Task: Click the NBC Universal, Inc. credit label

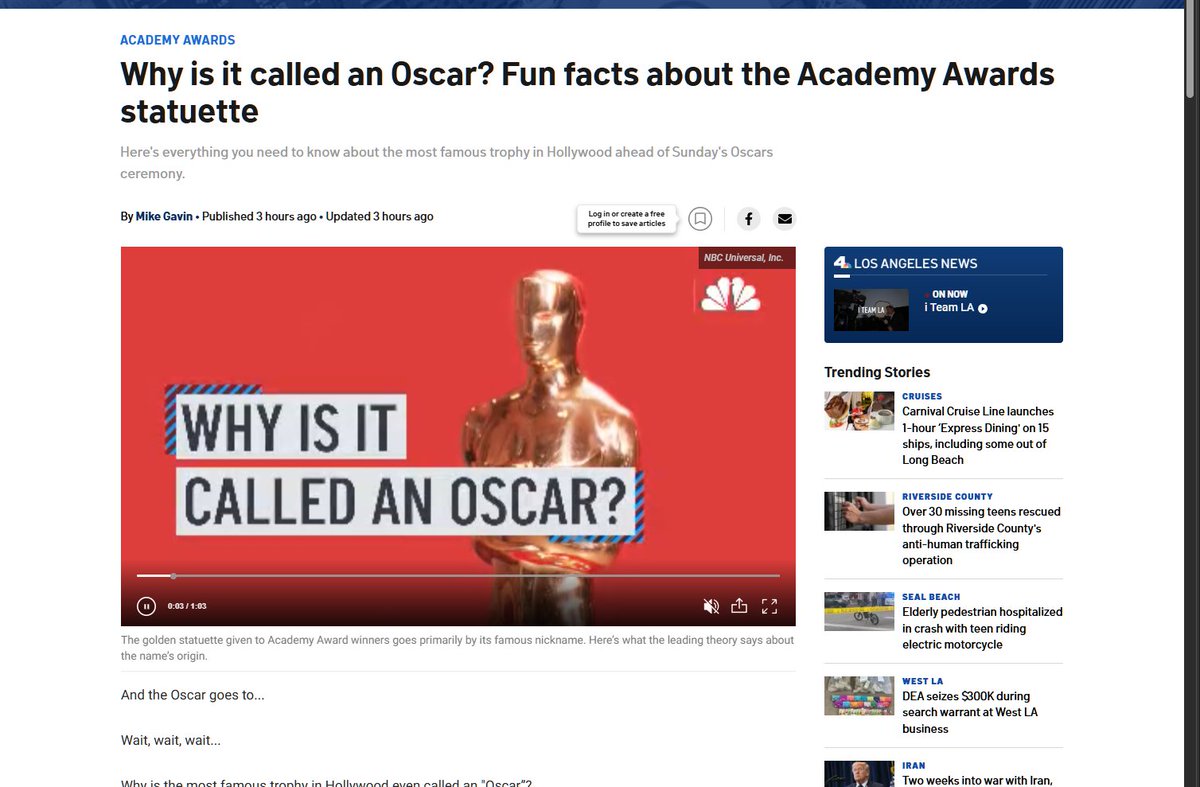Action: pos(747,258)
